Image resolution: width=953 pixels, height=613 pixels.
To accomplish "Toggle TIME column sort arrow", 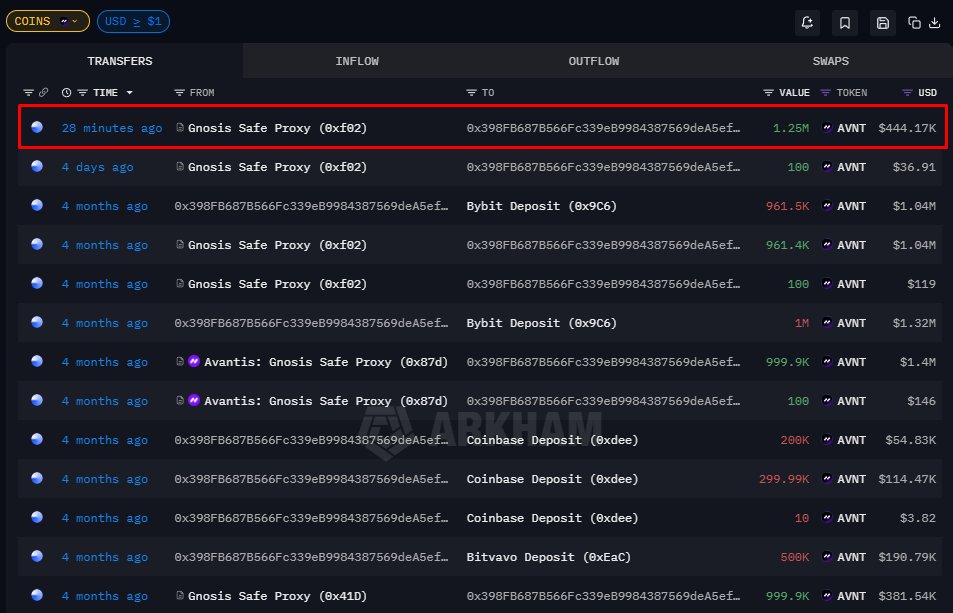I will point(129,93).
